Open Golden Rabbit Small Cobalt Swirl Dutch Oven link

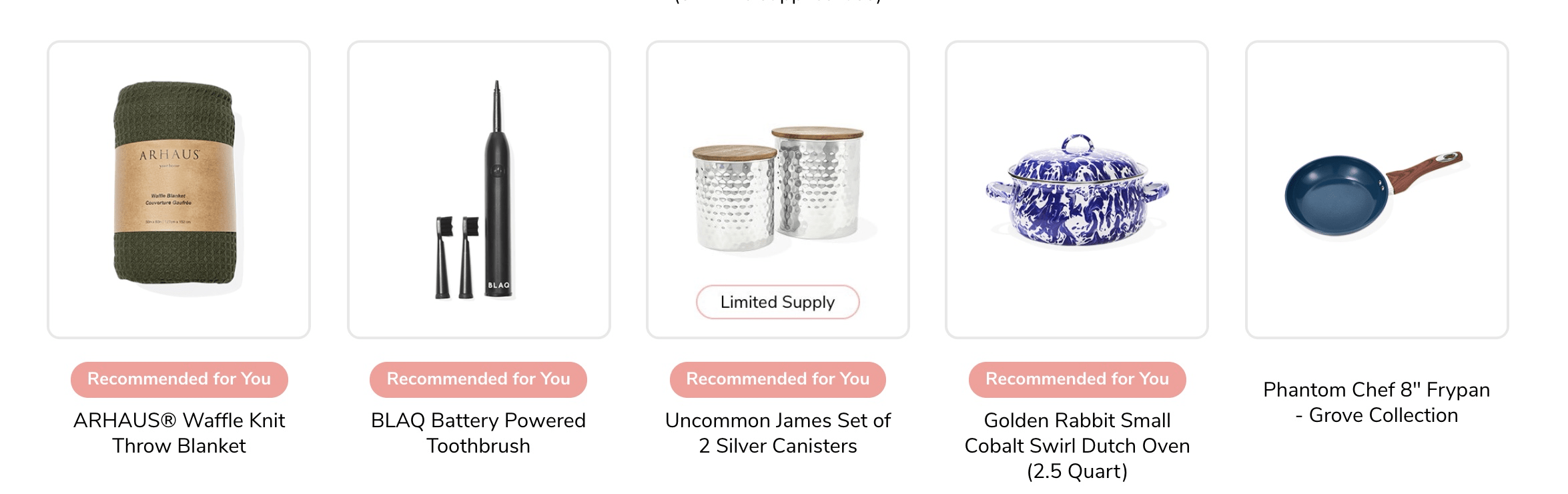pos(1077,446)
